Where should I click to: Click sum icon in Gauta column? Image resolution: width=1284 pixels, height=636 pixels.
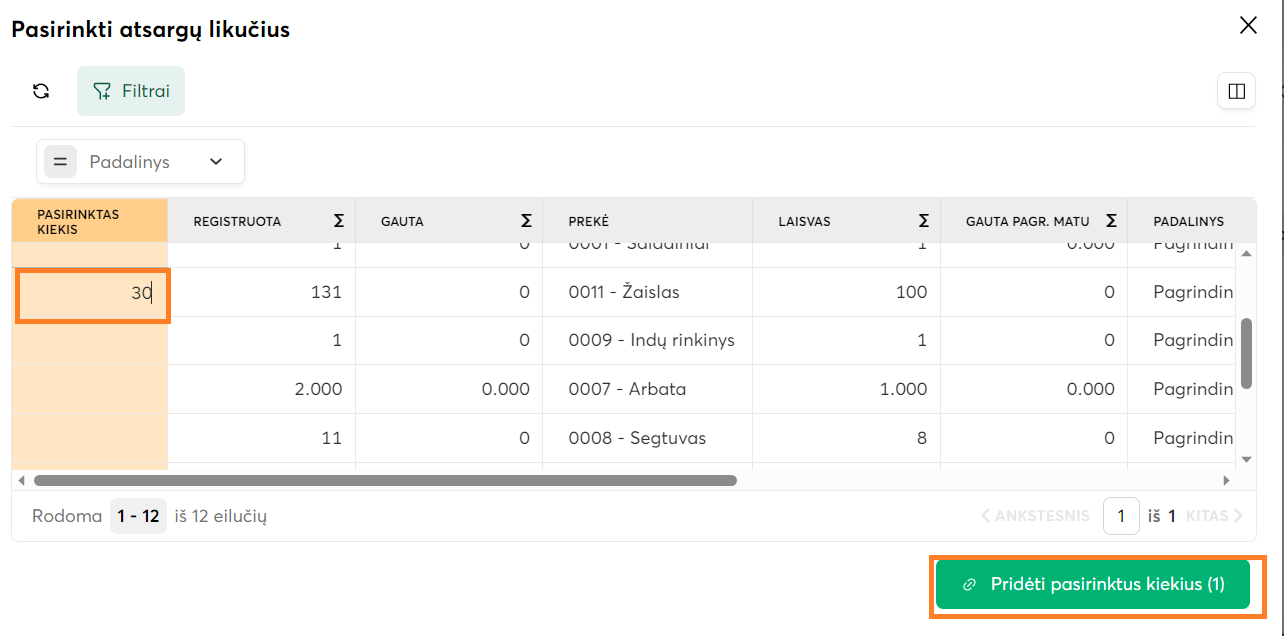click(x=526, y=221)
